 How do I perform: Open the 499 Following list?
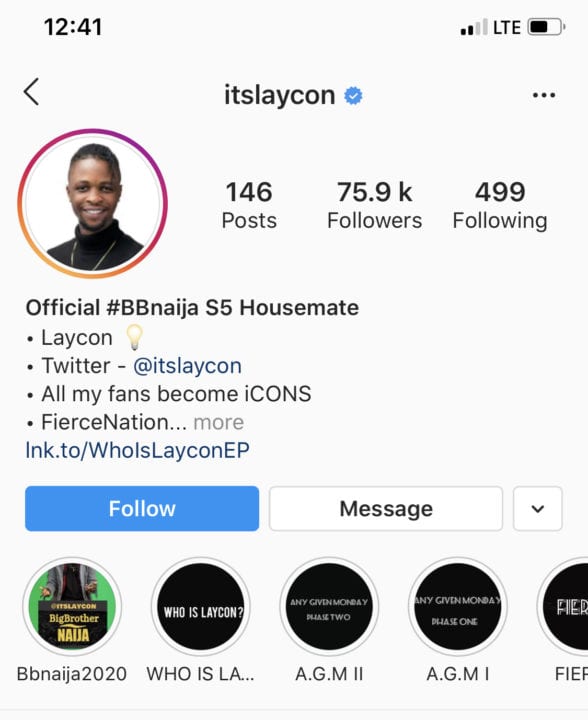coord(500,205)
